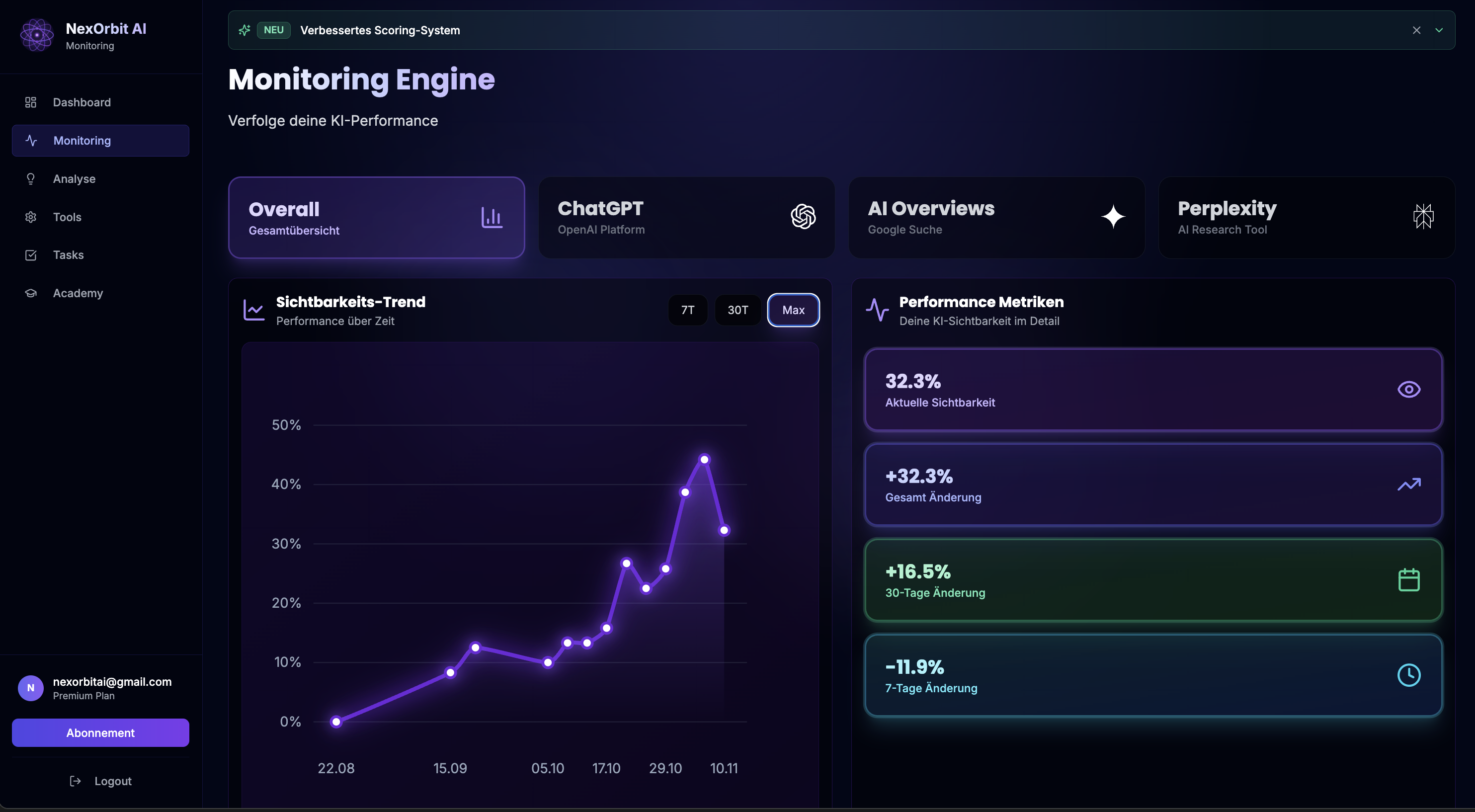The height and width of the screenshot is (812, 1475).
Task: Switch chart range to 7T
Action: (x=687, y=310)
